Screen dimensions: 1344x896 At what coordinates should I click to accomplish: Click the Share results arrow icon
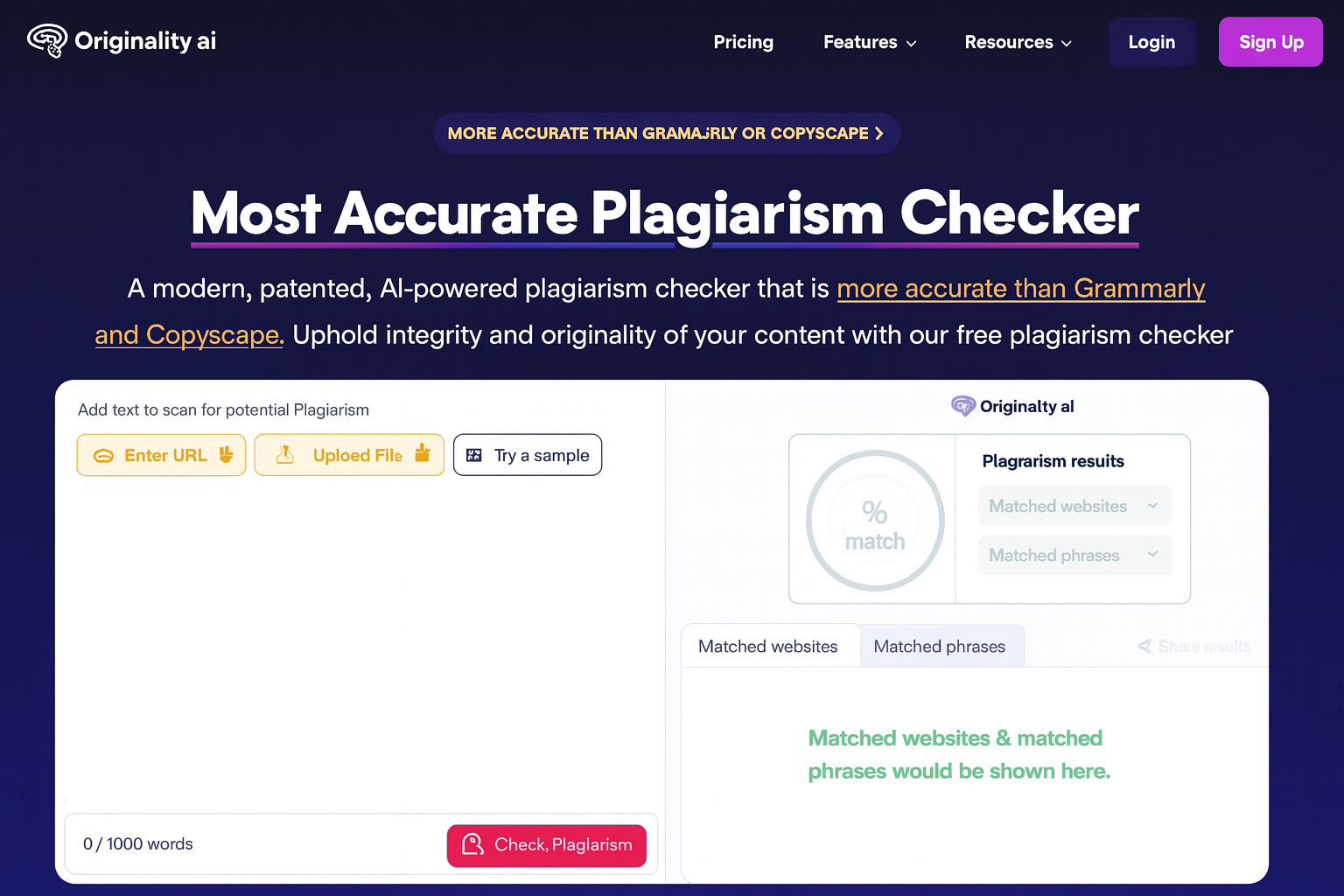click(x=1144, y=646)
